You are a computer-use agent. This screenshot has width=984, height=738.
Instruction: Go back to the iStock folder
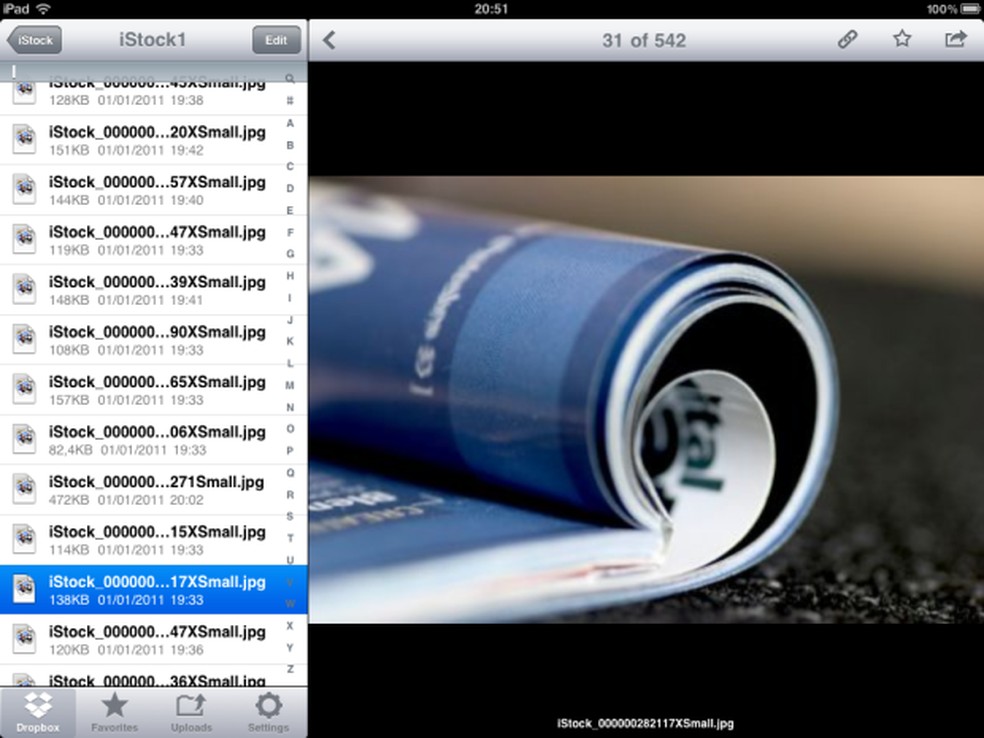click(35, 40)
